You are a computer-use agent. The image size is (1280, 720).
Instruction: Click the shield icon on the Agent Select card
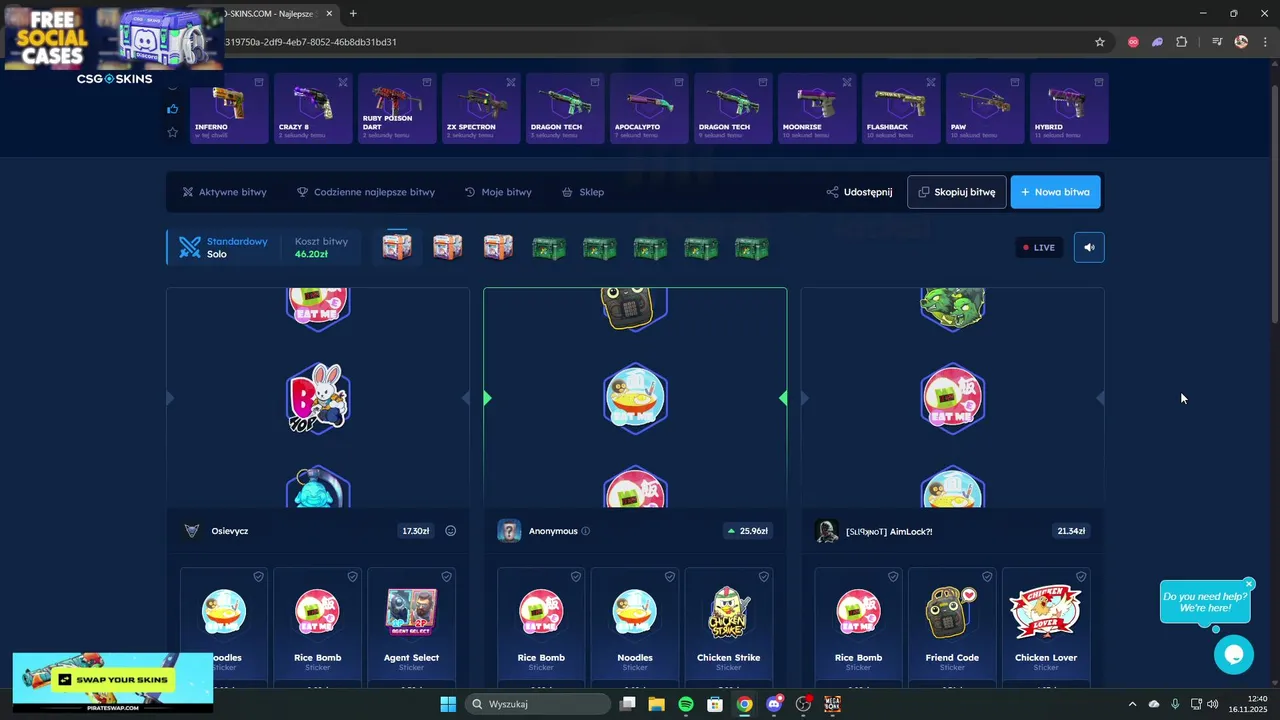pyautogui.click(x=446, y=577)
